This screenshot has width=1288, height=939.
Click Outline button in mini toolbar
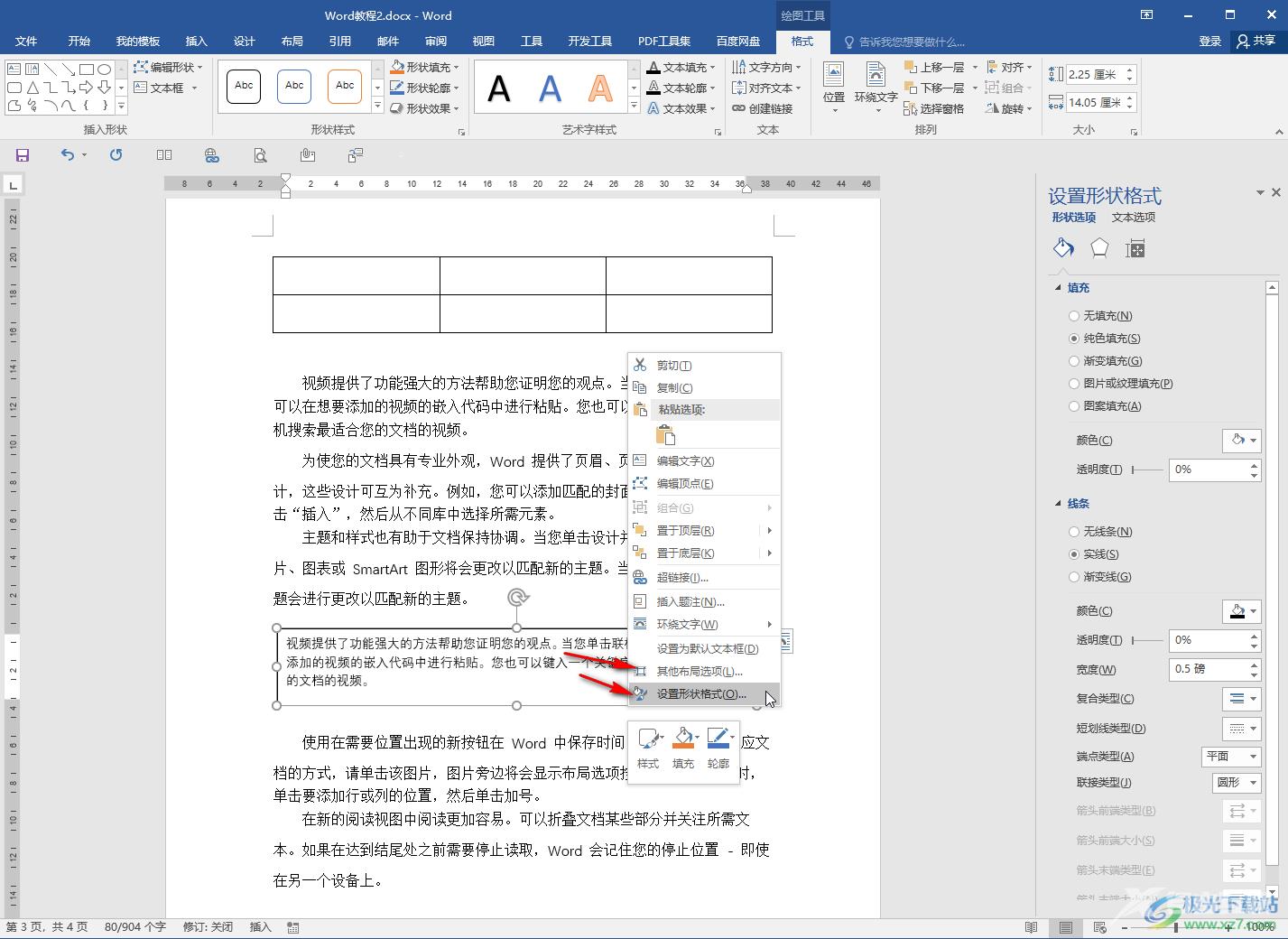click(x=718, y=748)
